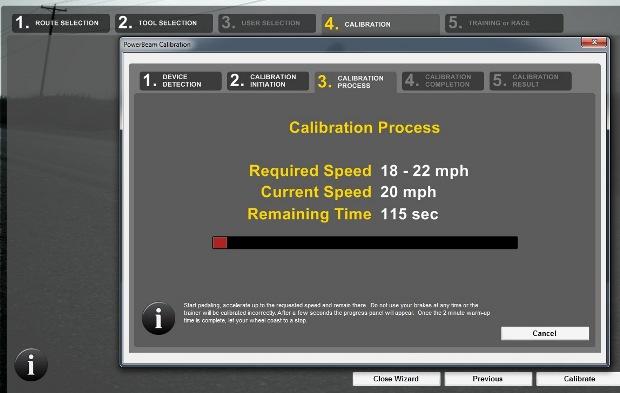
Task: Click the Calibrate button
Action: (x=579, y=379)
